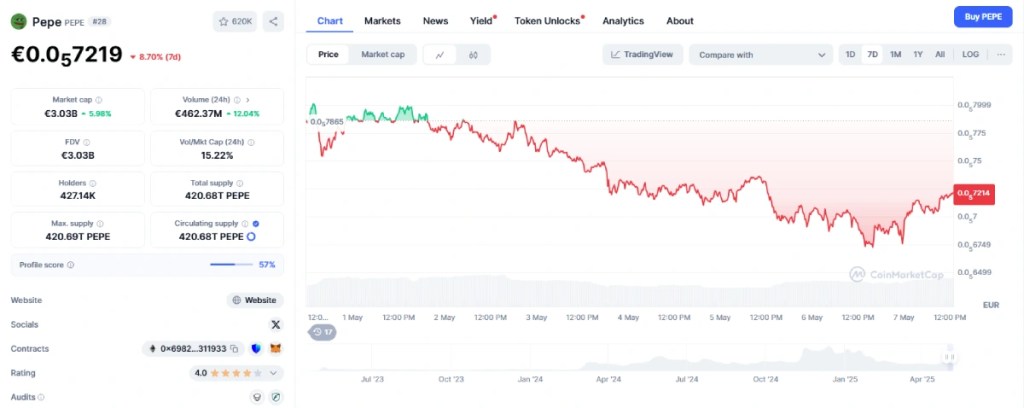Click the share icon beside the watchlist count

274,21
